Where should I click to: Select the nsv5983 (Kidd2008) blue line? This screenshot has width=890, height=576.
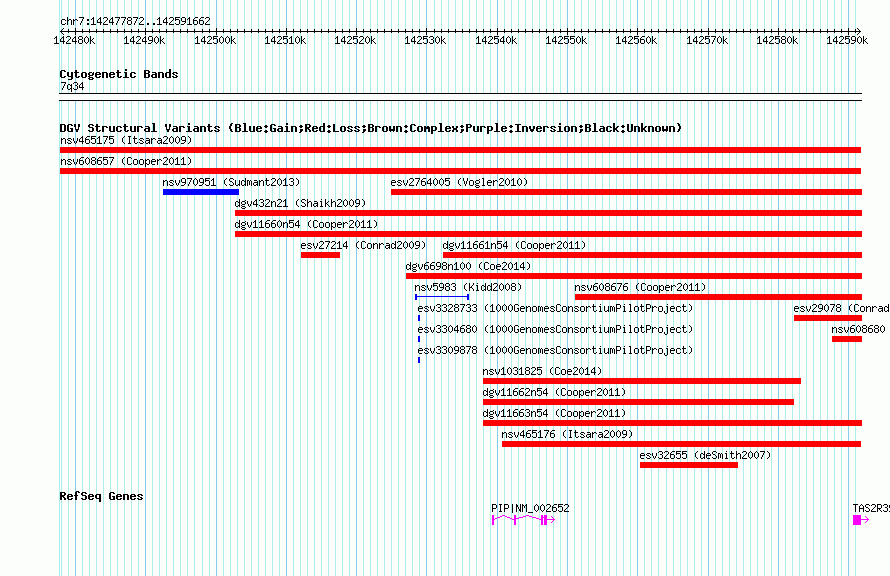(x=442, y=297)
